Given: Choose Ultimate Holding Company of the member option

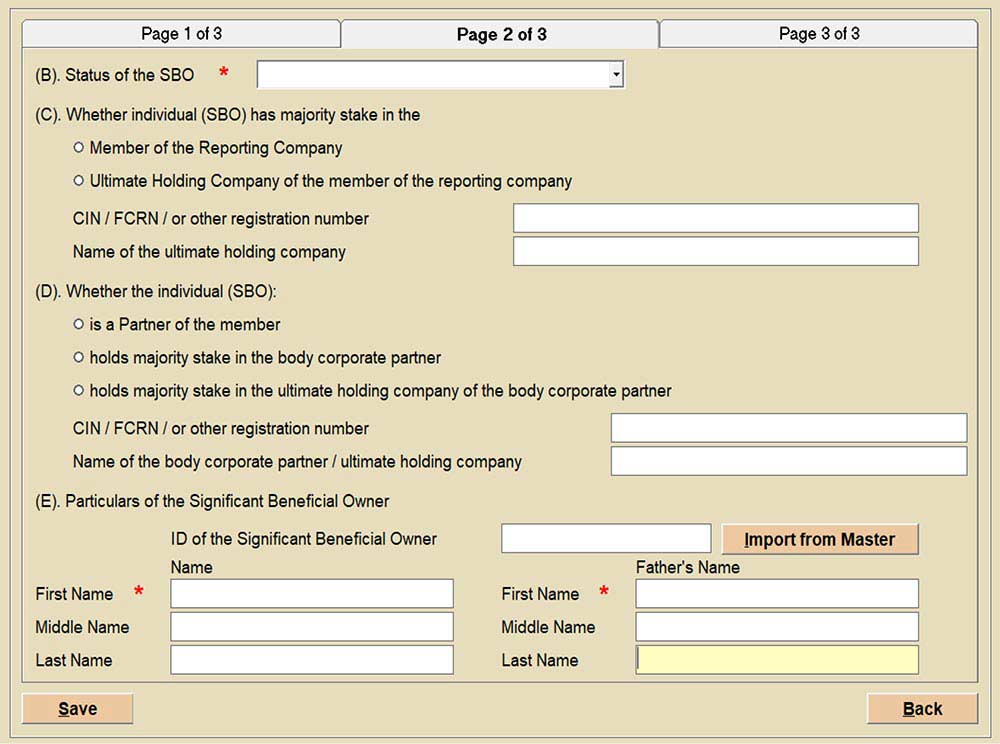Looking at the screenshot, I should coord(79,181).
